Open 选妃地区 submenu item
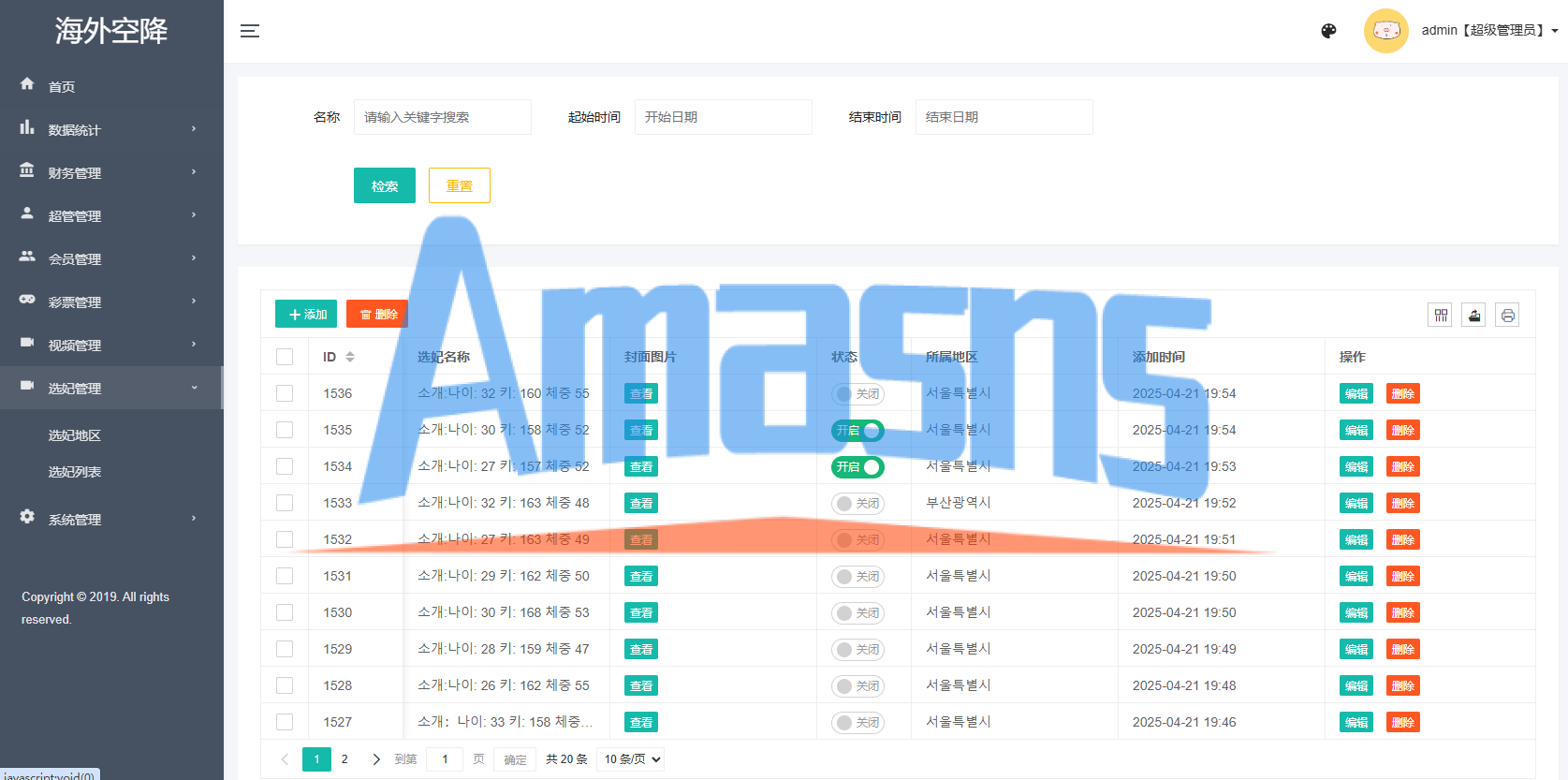The image size is (1568, 780). [x=75, y=435]
